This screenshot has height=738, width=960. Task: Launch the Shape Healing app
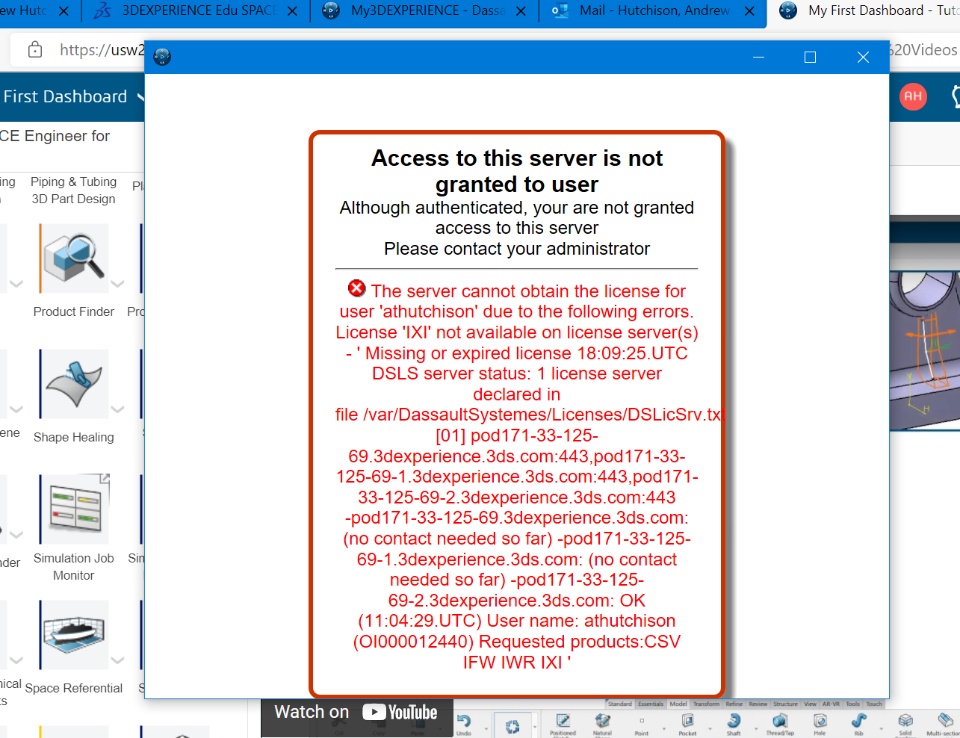point(74,384)
